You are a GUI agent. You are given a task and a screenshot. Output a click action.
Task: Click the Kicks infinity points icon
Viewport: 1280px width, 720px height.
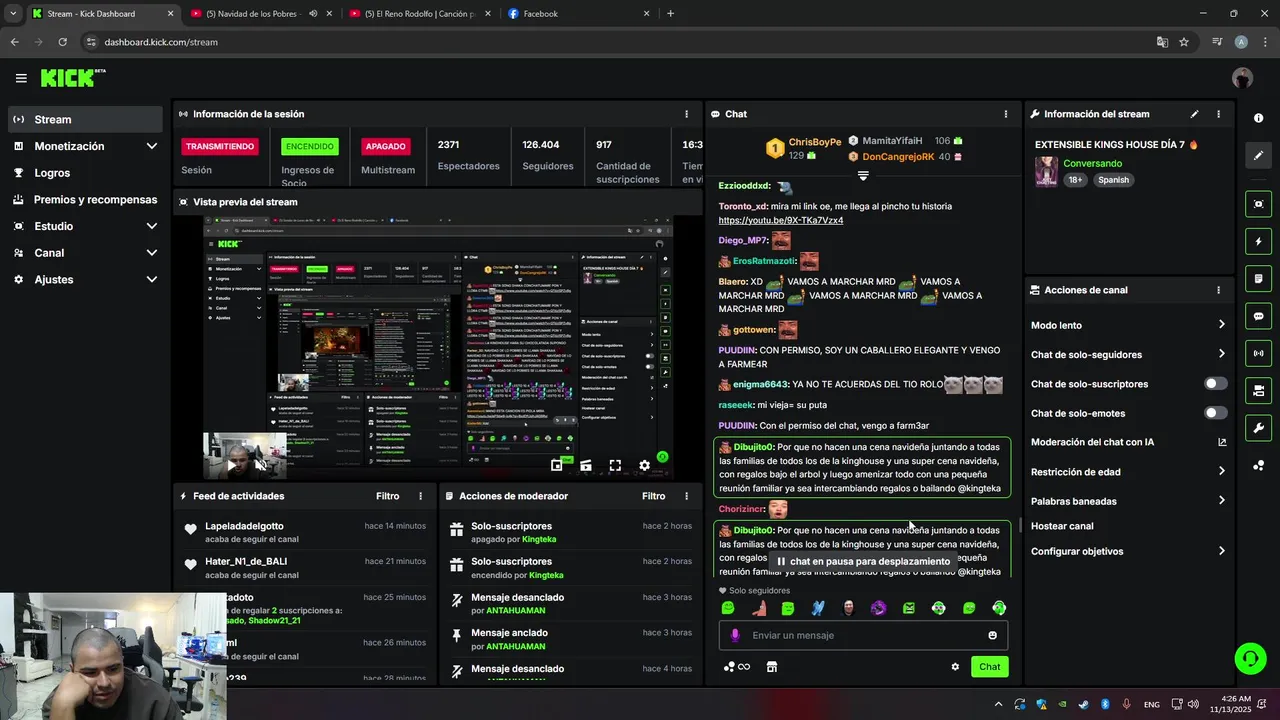[x=737, y=667]
